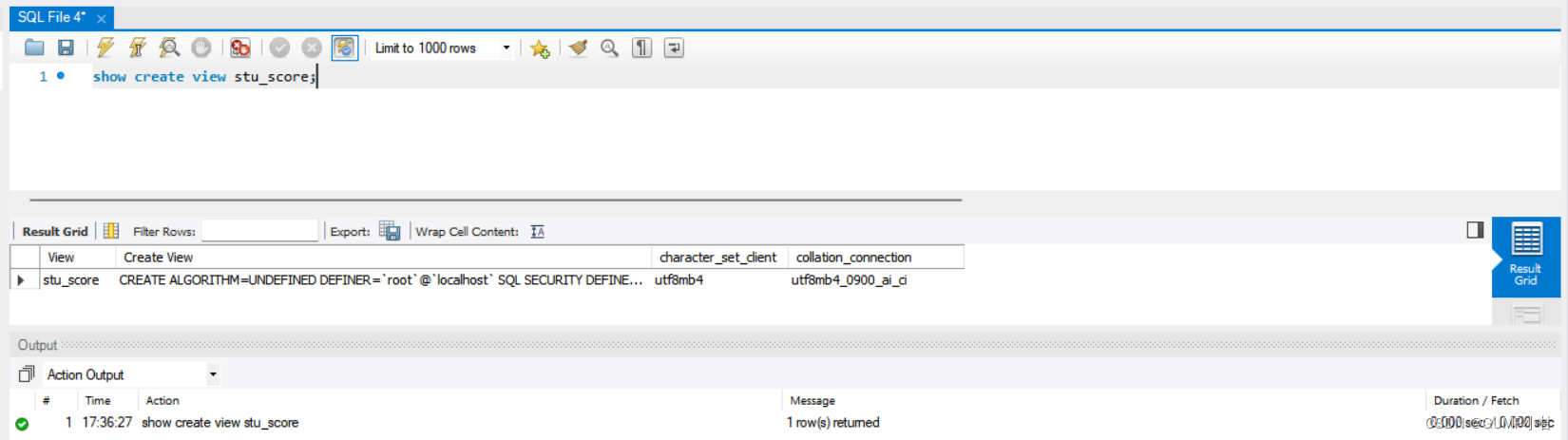Click the collation_connection column header
This screenshot has width=1568, height=440.
click(x=875, y=258)
